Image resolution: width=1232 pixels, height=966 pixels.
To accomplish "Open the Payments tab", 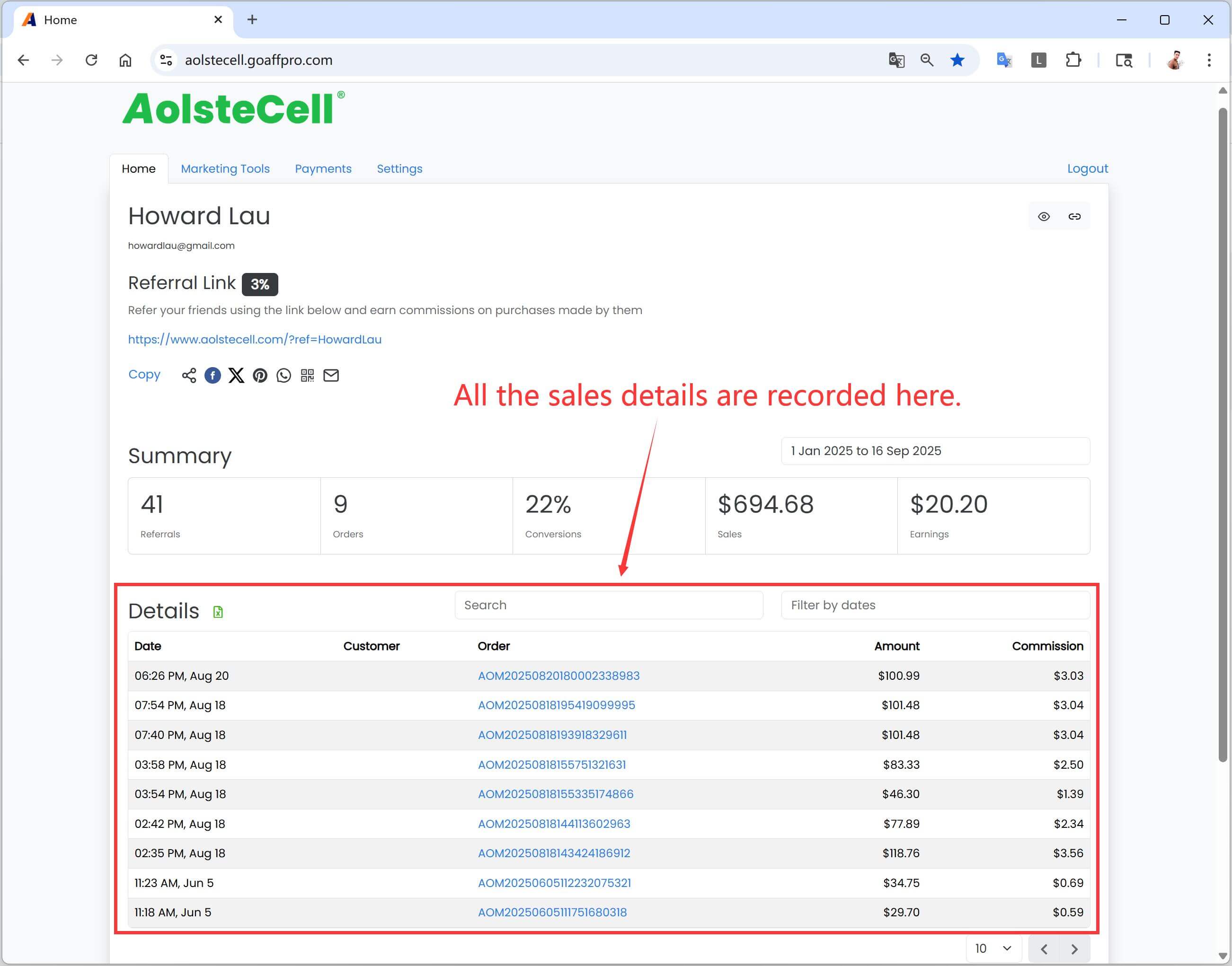I will pos(323,168).
